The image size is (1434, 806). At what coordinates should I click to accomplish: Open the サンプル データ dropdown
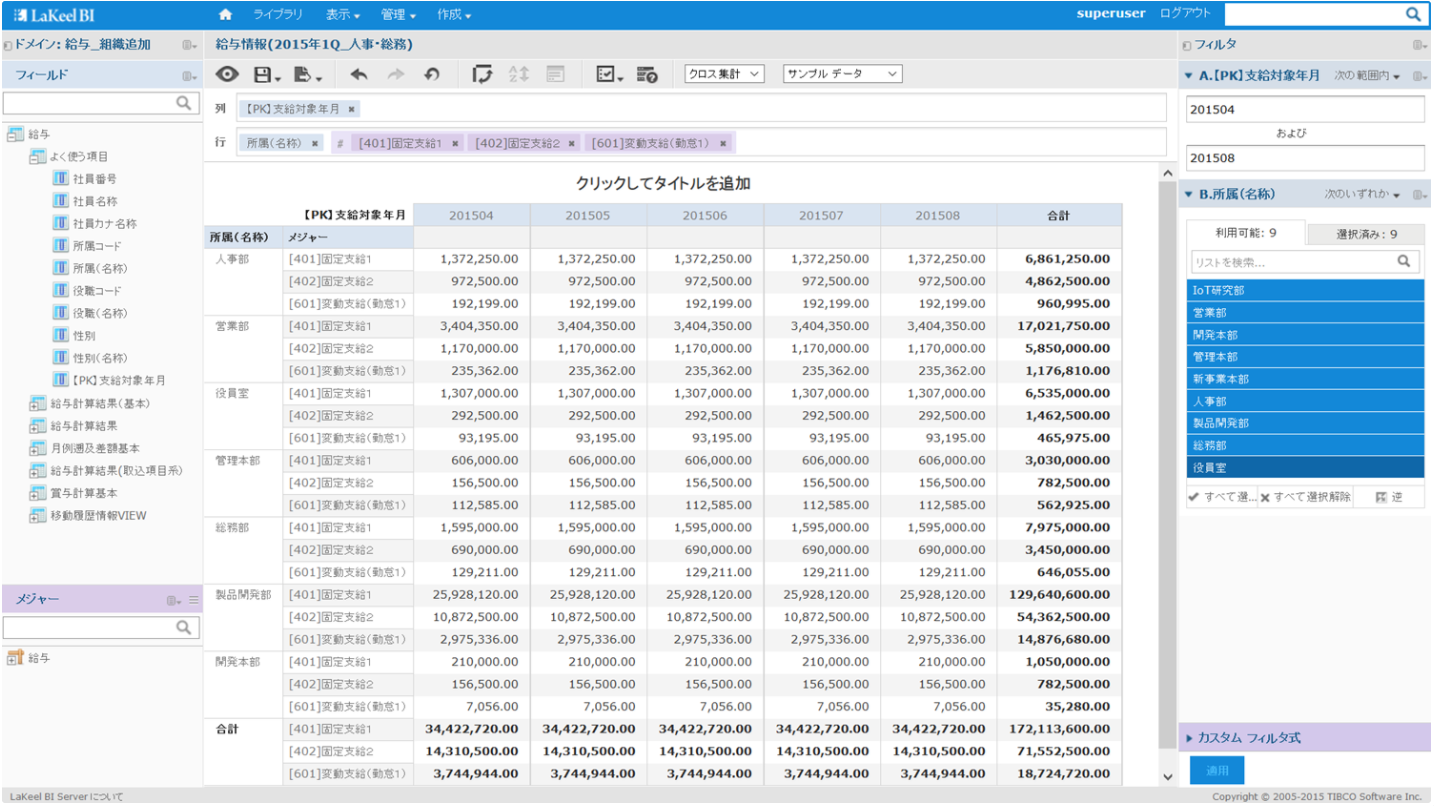tap(842, 74)
